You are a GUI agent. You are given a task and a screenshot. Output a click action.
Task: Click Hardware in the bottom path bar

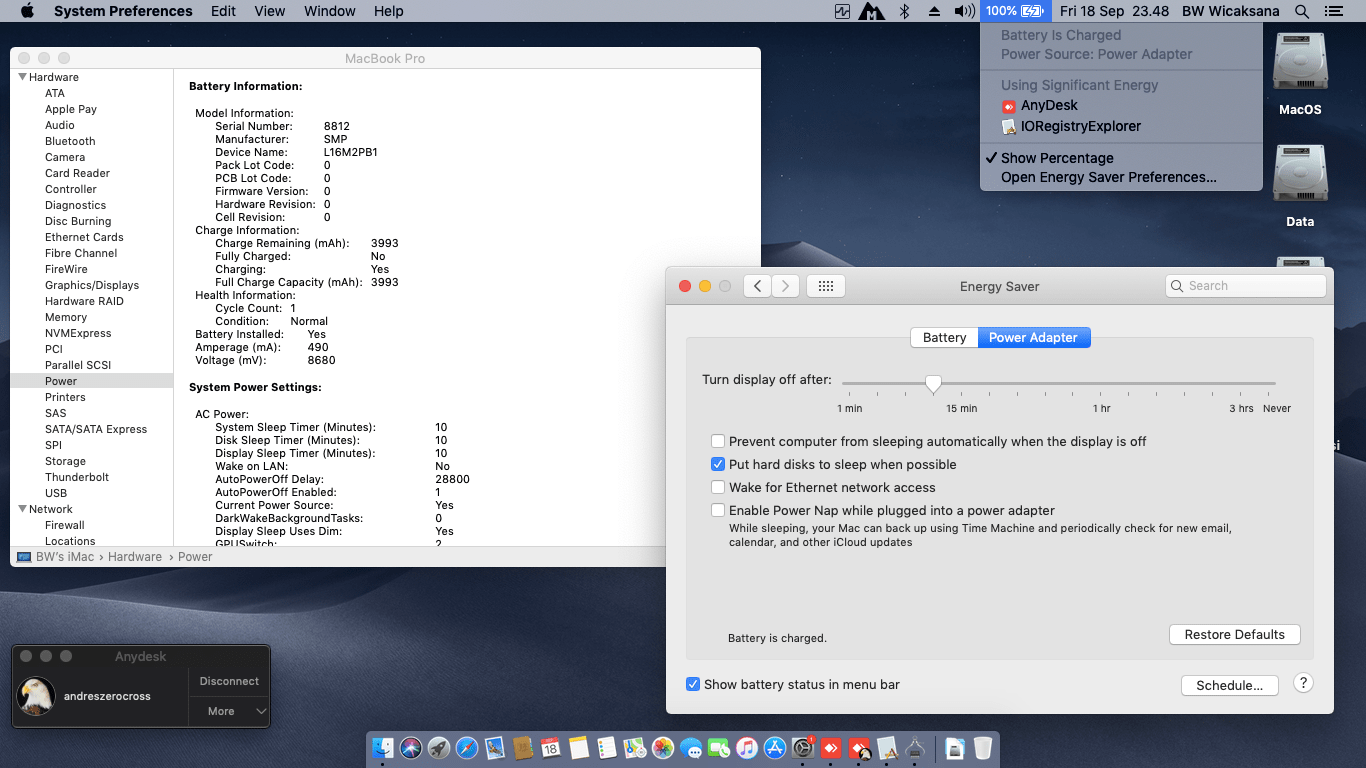pos(135,557)
